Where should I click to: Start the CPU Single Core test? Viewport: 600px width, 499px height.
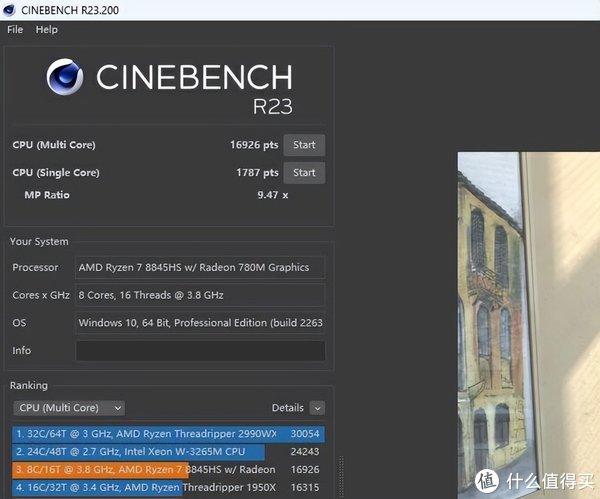click(x=304, y=173)
